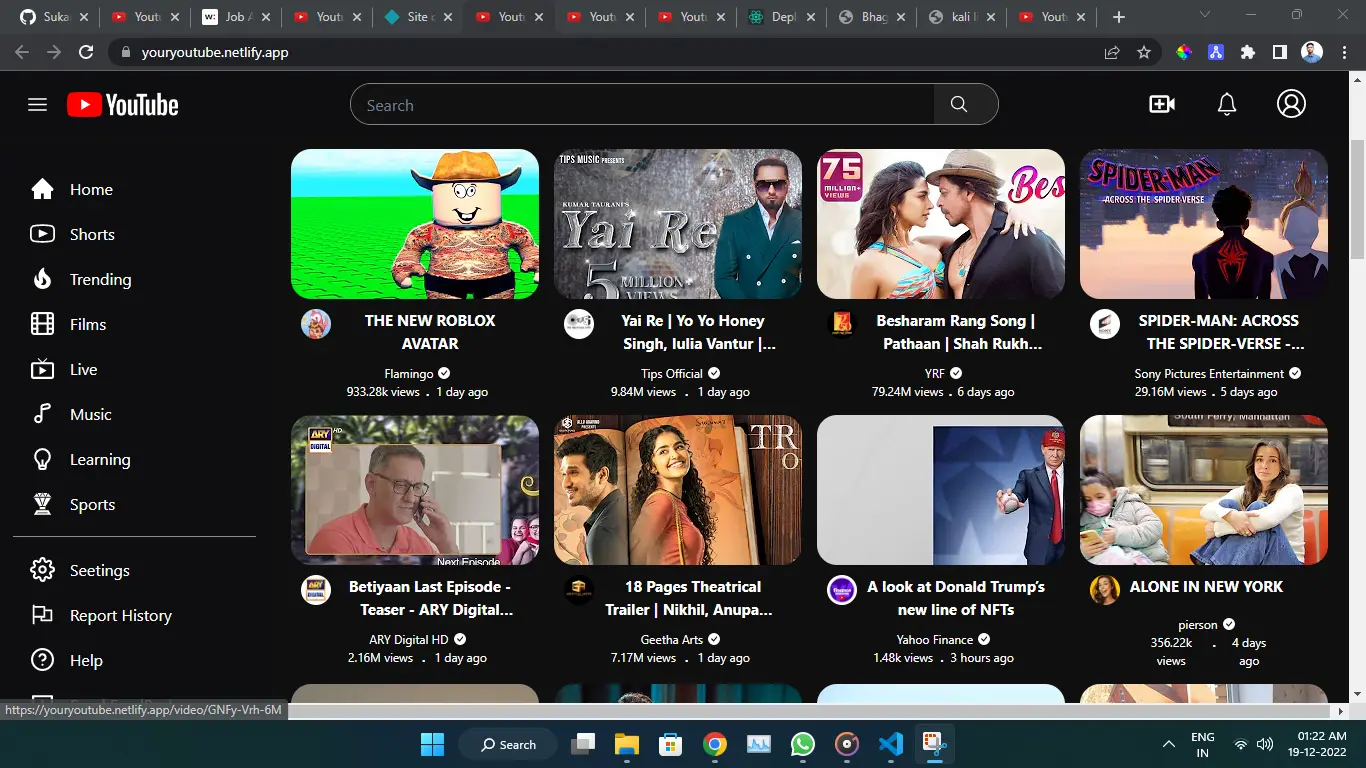Open the volume speaker tray icon
1366x768 pixels.
[1265, 744]
